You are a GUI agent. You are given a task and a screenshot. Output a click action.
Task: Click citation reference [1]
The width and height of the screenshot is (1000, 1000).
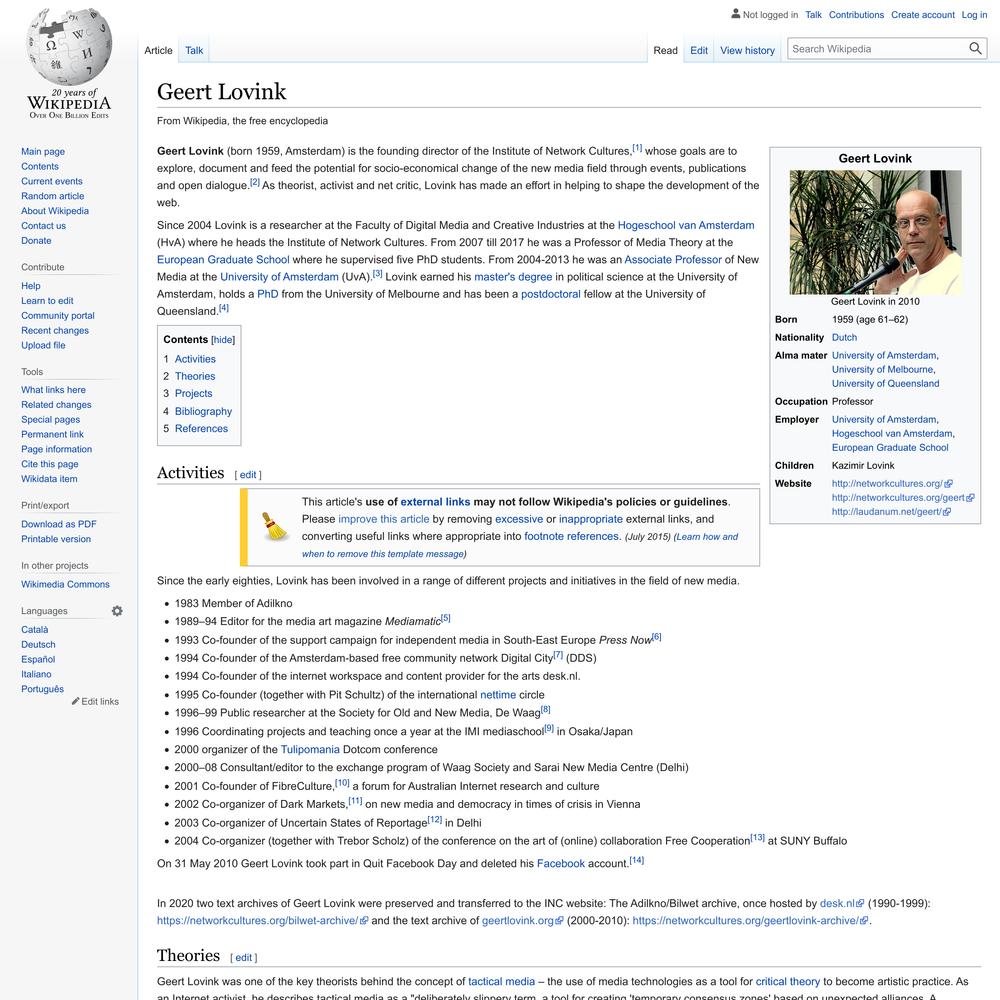pos(637,149)
